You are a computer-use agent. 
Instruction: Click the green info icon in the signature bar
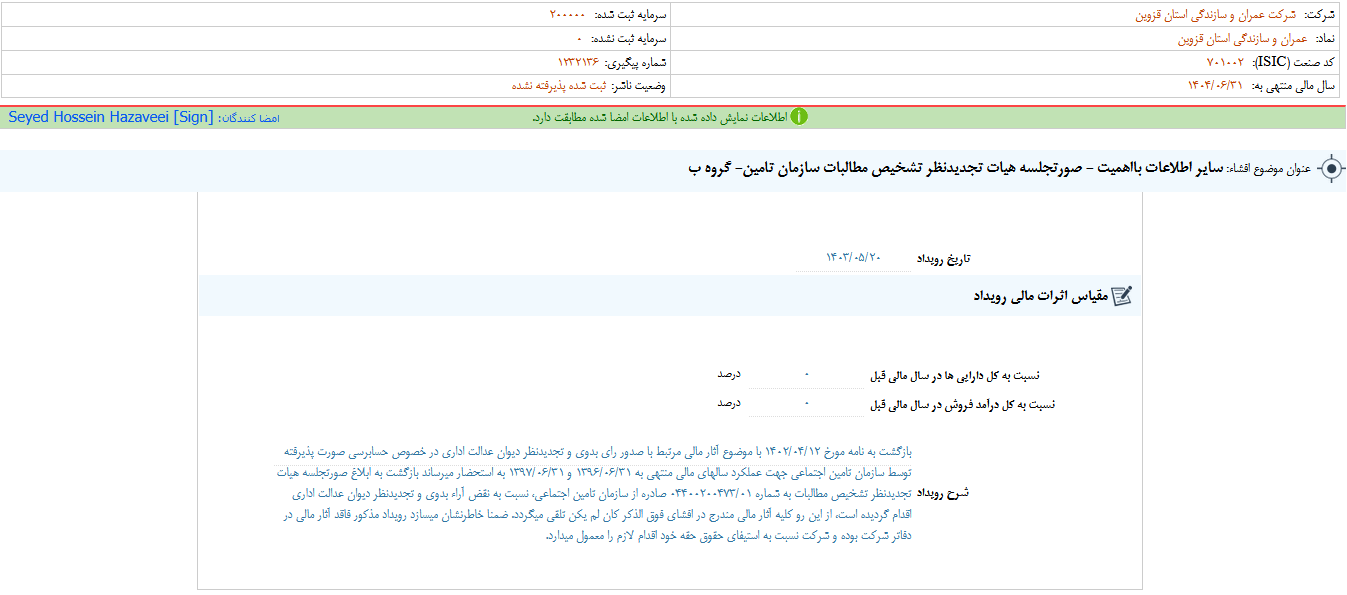799,117
